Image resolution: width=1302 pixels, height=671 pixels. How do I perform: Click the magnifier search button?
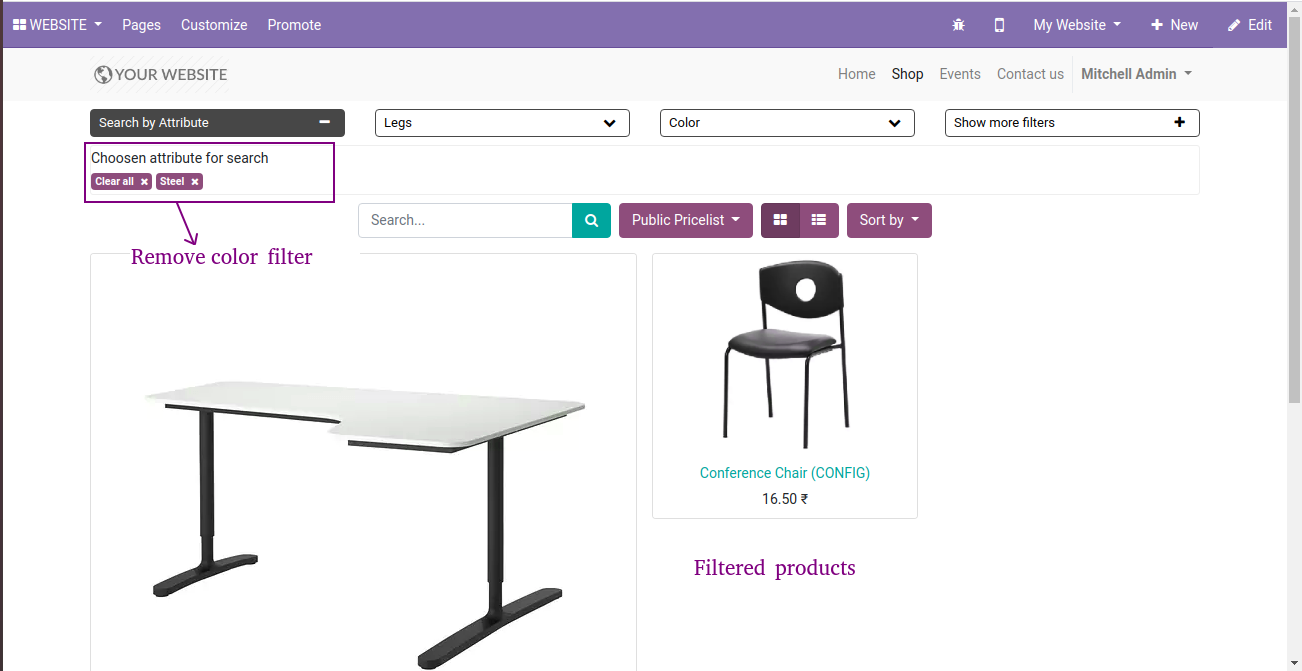[591, 220]
